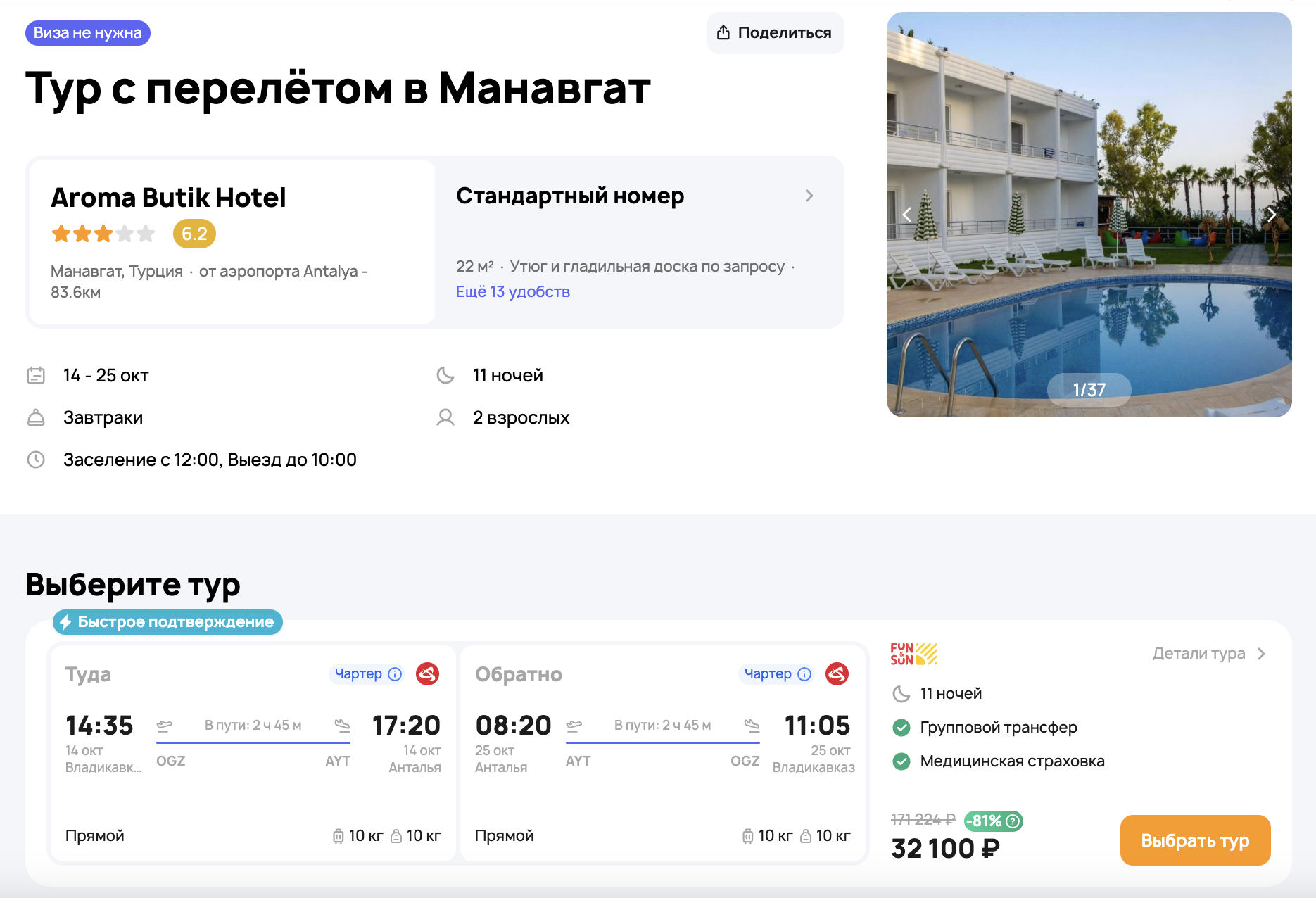The width and height of the screenshot is (1316, 898).
Task: Click the Групповой трансфер green checkmark
Action: [x=901, y=728]
